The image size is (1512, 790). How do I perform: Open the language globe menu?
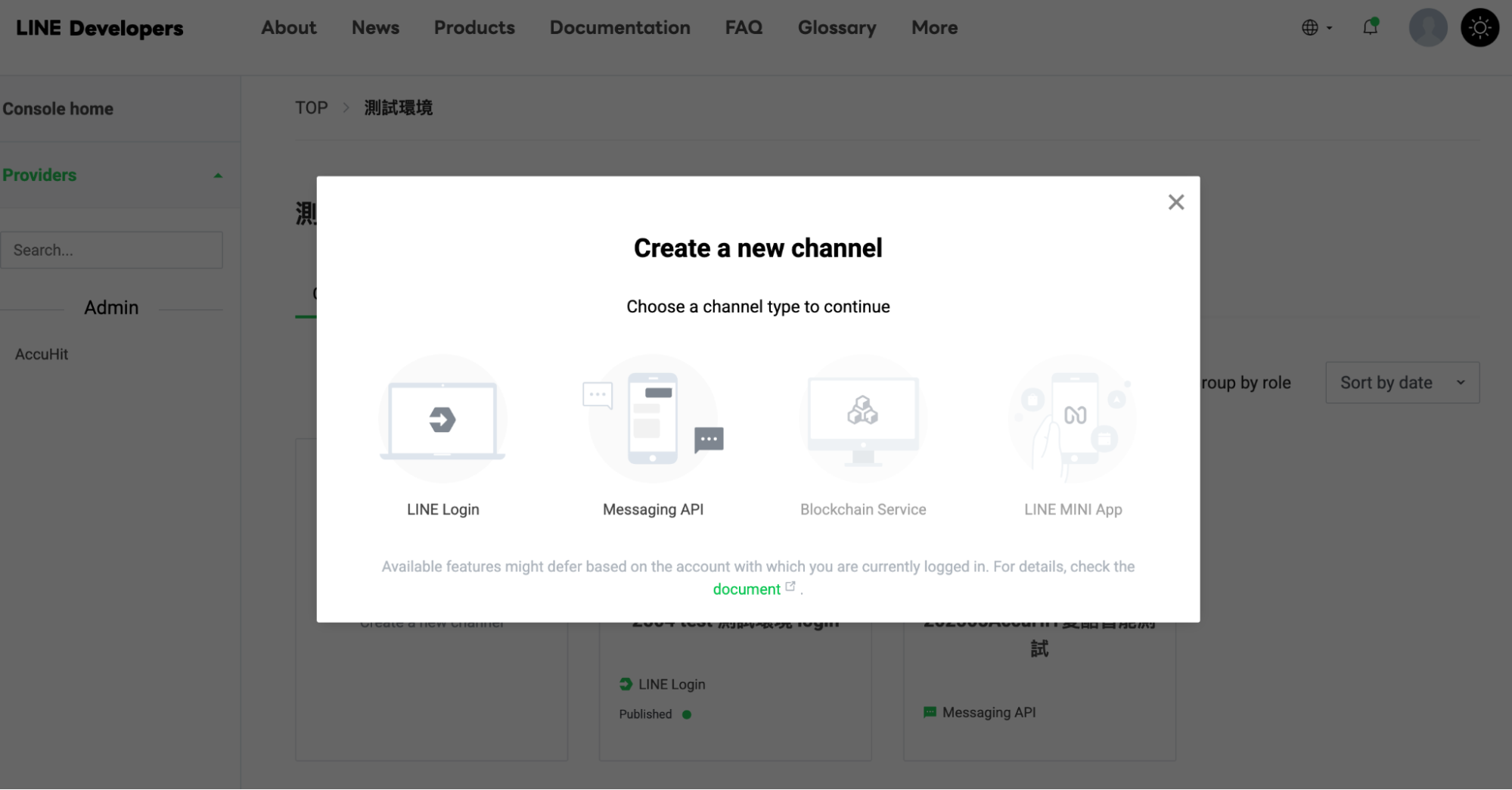tap(1317, 28)
